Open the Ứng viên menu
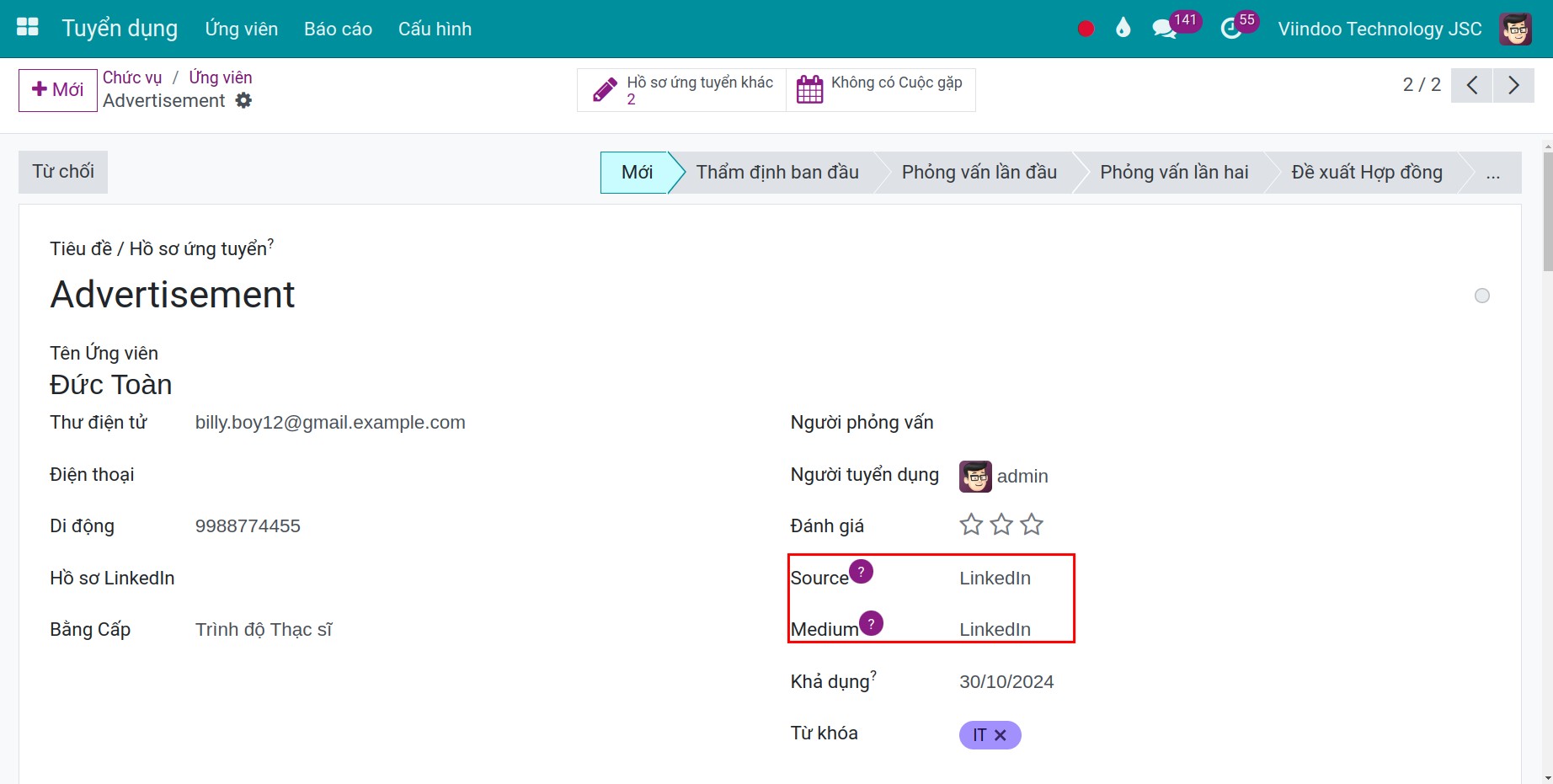This screenshot has height=784, width=1553. [242, 29]
